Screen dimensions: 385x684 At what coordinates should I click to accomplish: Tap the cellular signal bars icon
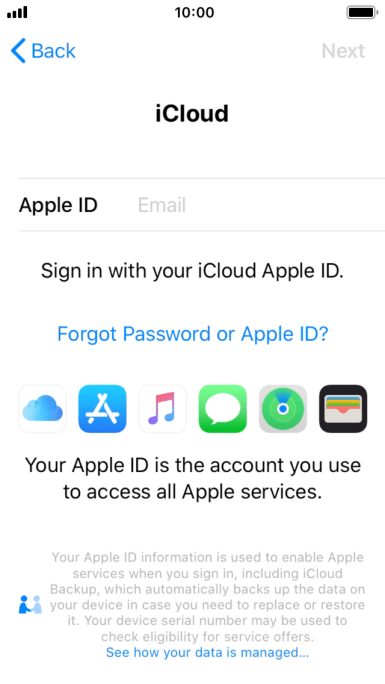coord(17,13)
